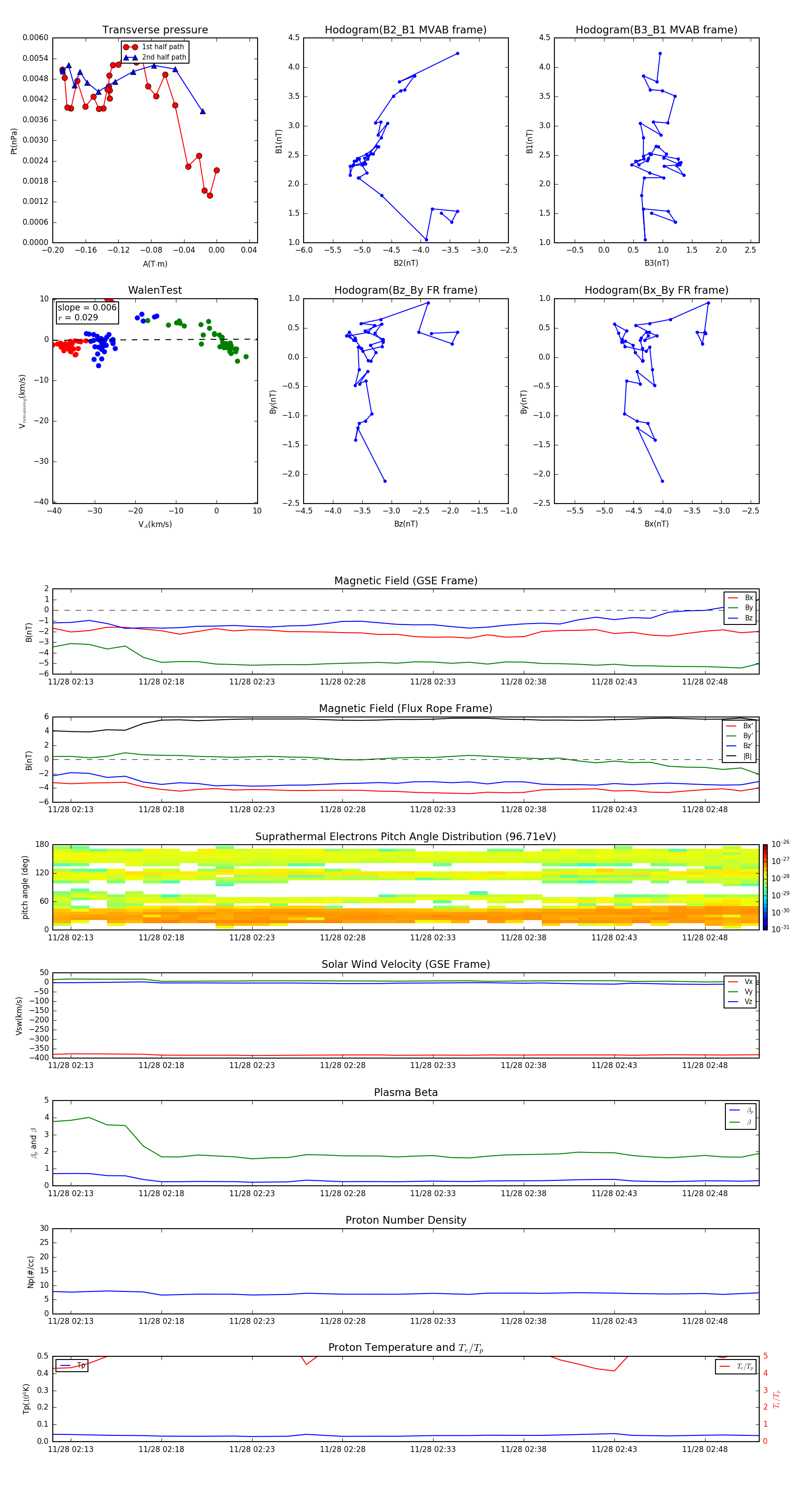Click the pitch angle flux colorbar
The height and width of the screenshot is (1489, 812).
[765, 887]
